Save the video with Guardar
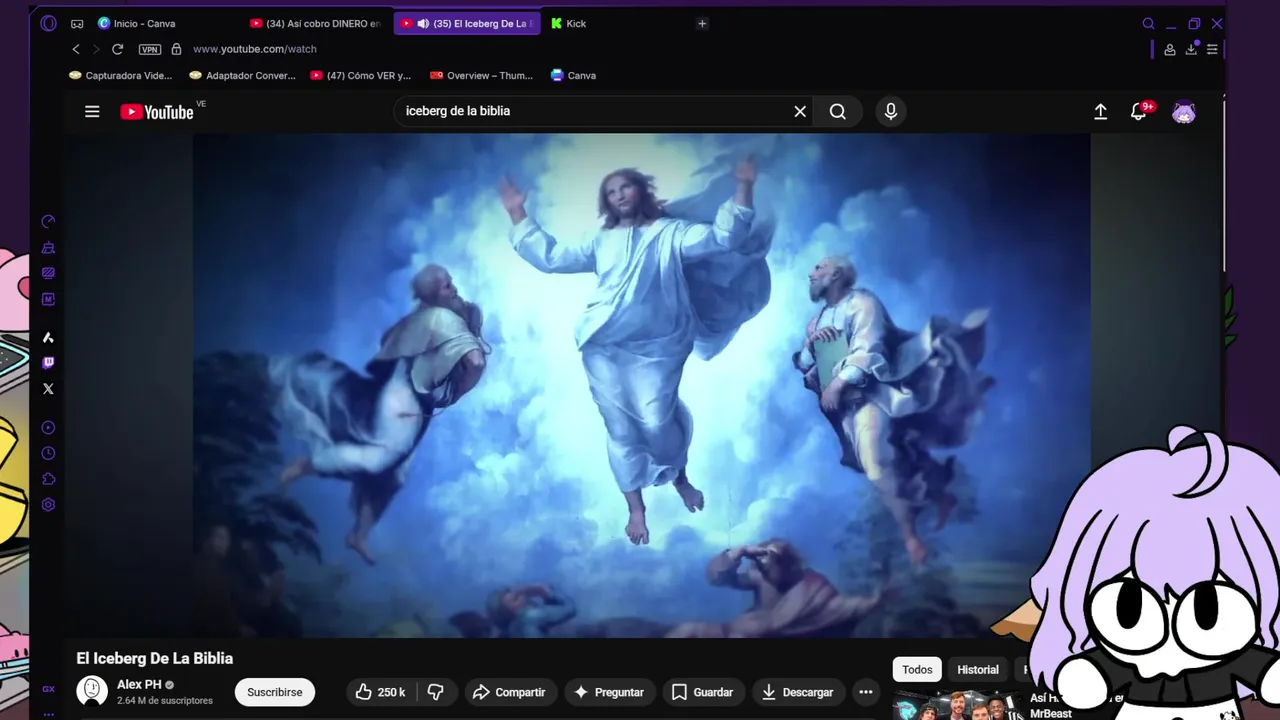1280x720 pixels. (x=703, y=692)
